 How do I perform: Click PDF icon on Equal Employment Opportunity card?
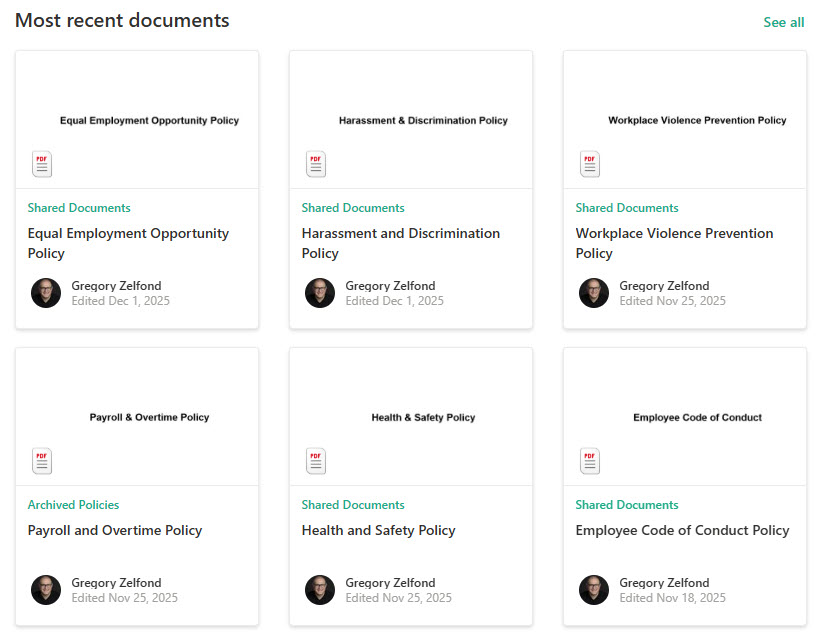[x=42, y=164]
